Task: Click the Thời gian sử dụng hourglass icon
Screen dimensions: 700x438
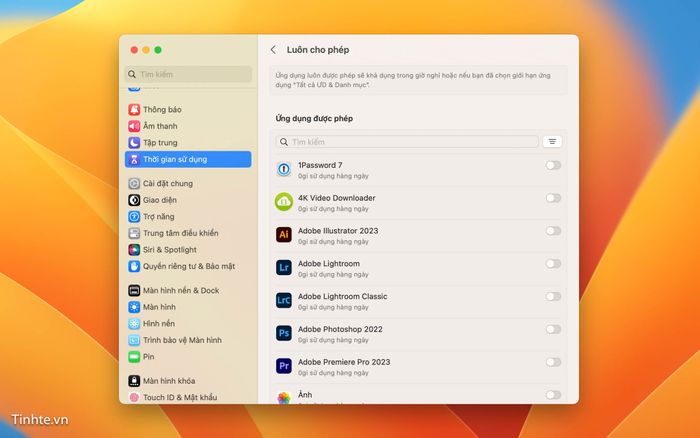Action: coord(134,159)
